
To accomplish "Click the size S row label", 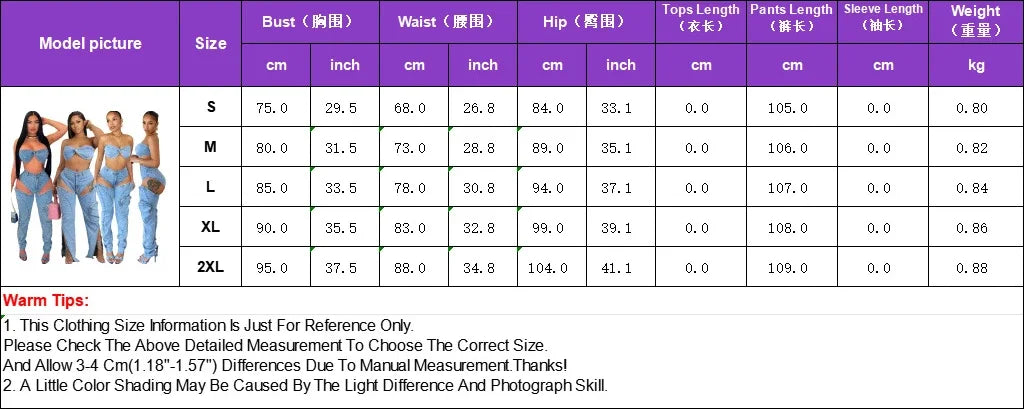I will pyautogui.click(x=210, y=107).
